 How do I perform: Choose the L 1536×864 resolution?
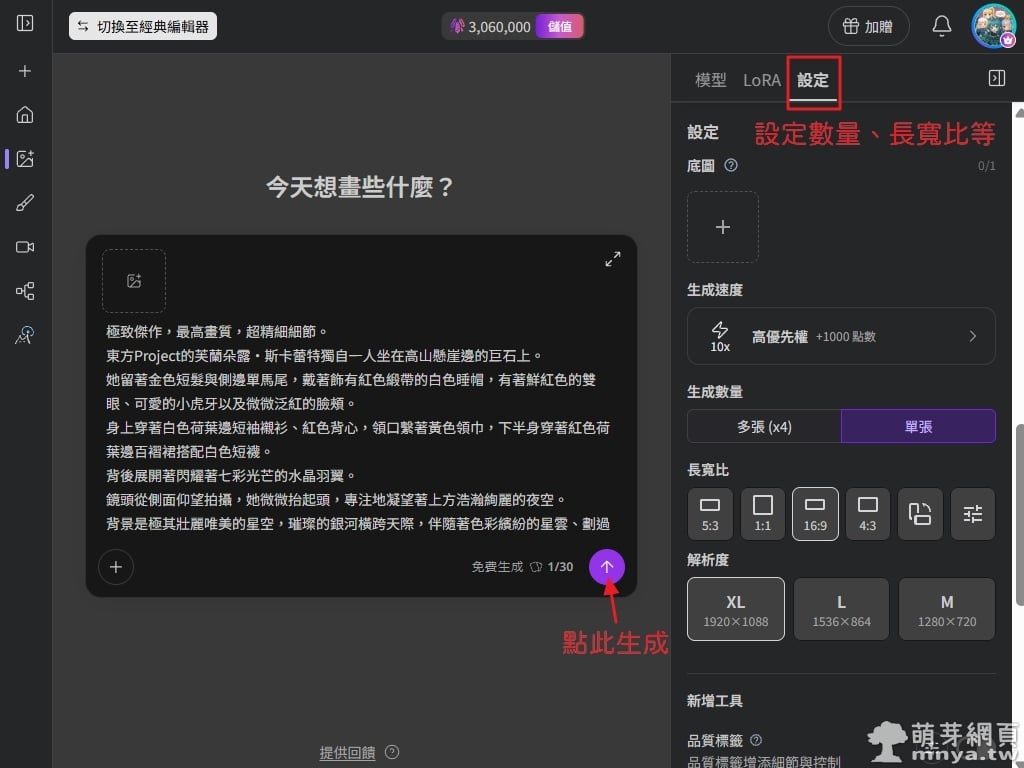click(x=841, y=609)
